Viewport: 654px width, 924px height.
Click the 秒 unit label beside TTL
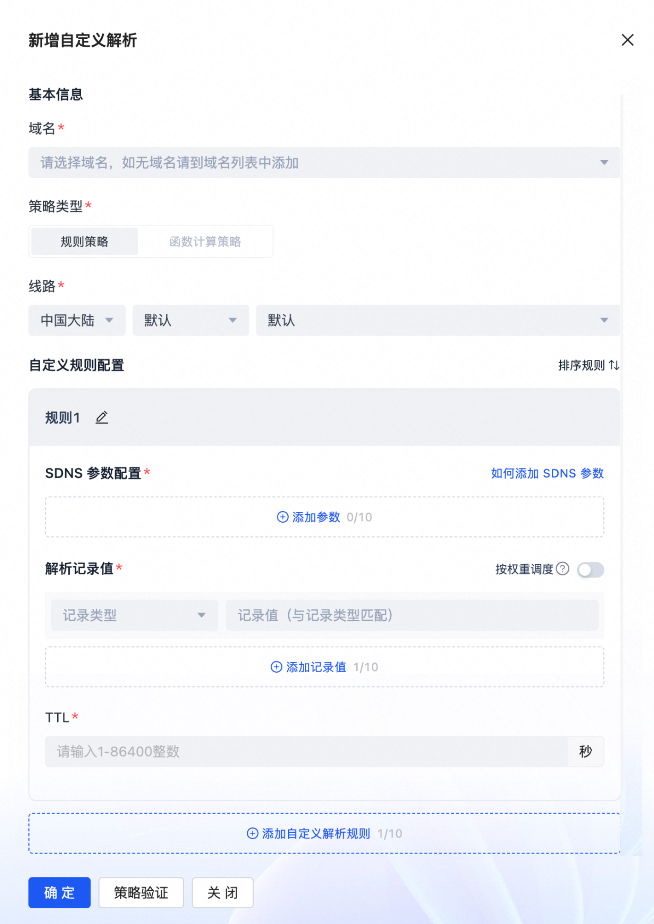point(586,751)
